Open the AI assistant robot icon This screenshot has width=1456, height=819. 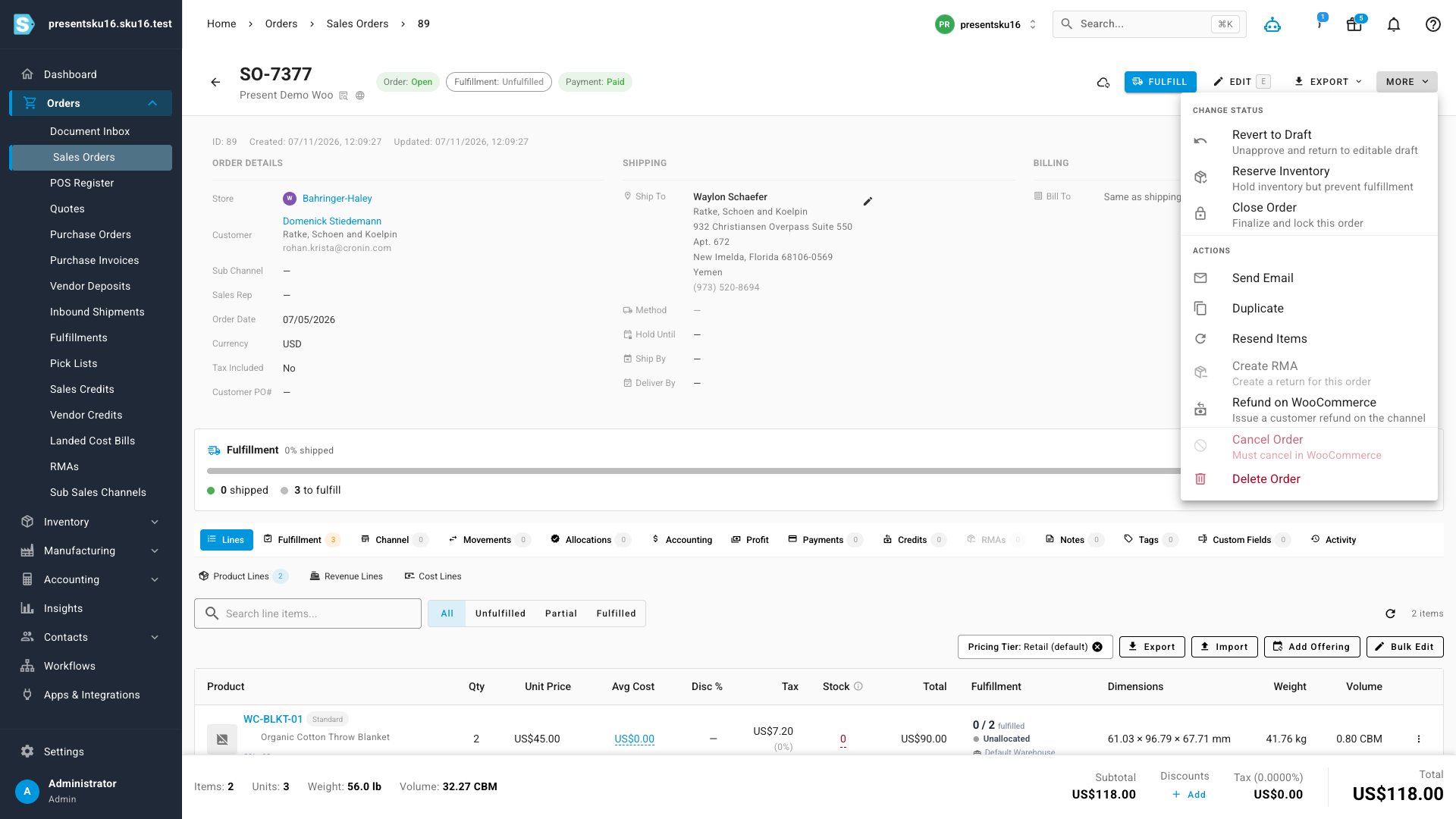[1272, 24]
